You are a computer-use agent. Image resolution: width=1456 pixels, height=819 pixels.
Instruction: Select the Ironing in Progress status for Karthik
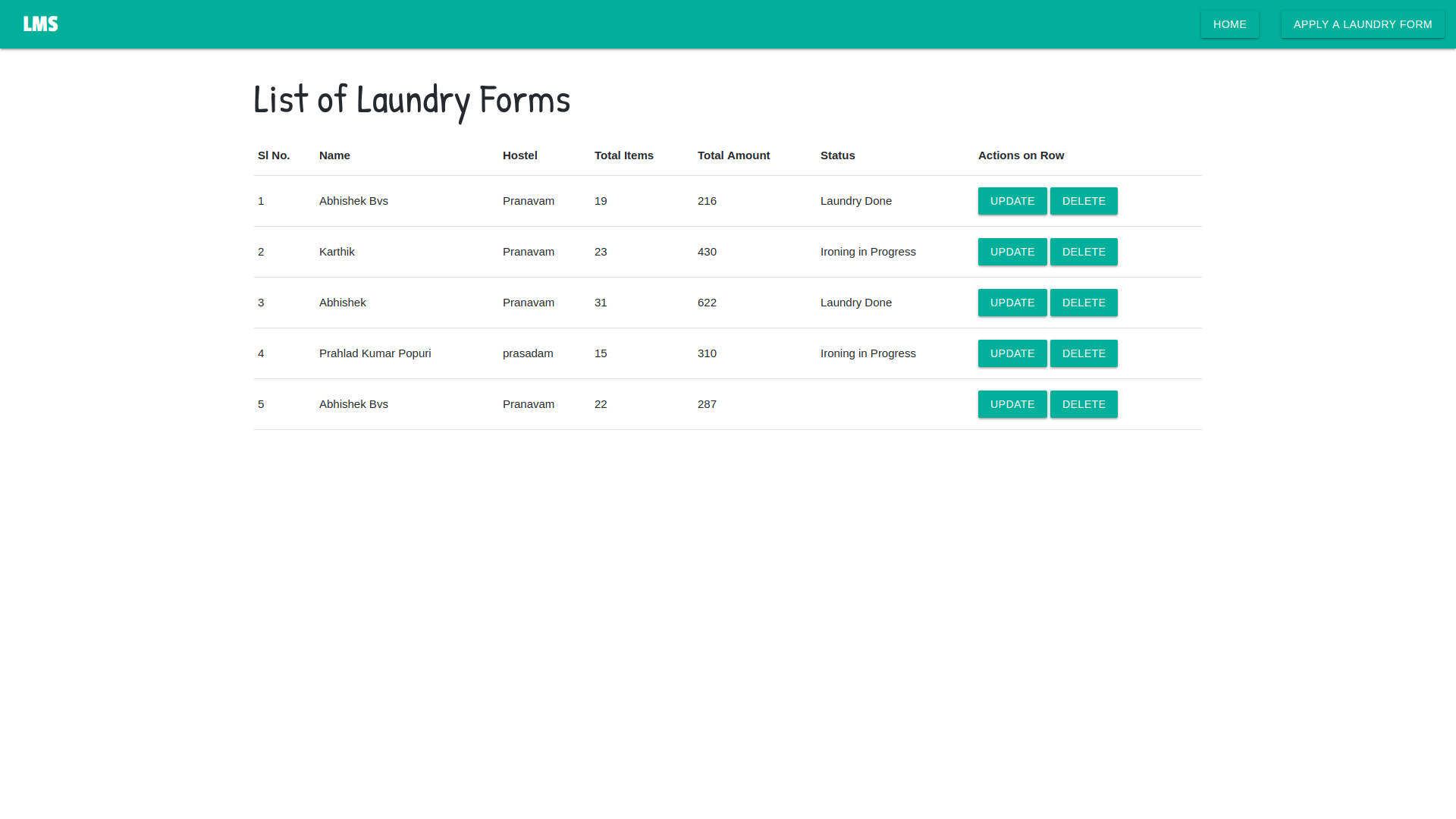coord(868,252)
